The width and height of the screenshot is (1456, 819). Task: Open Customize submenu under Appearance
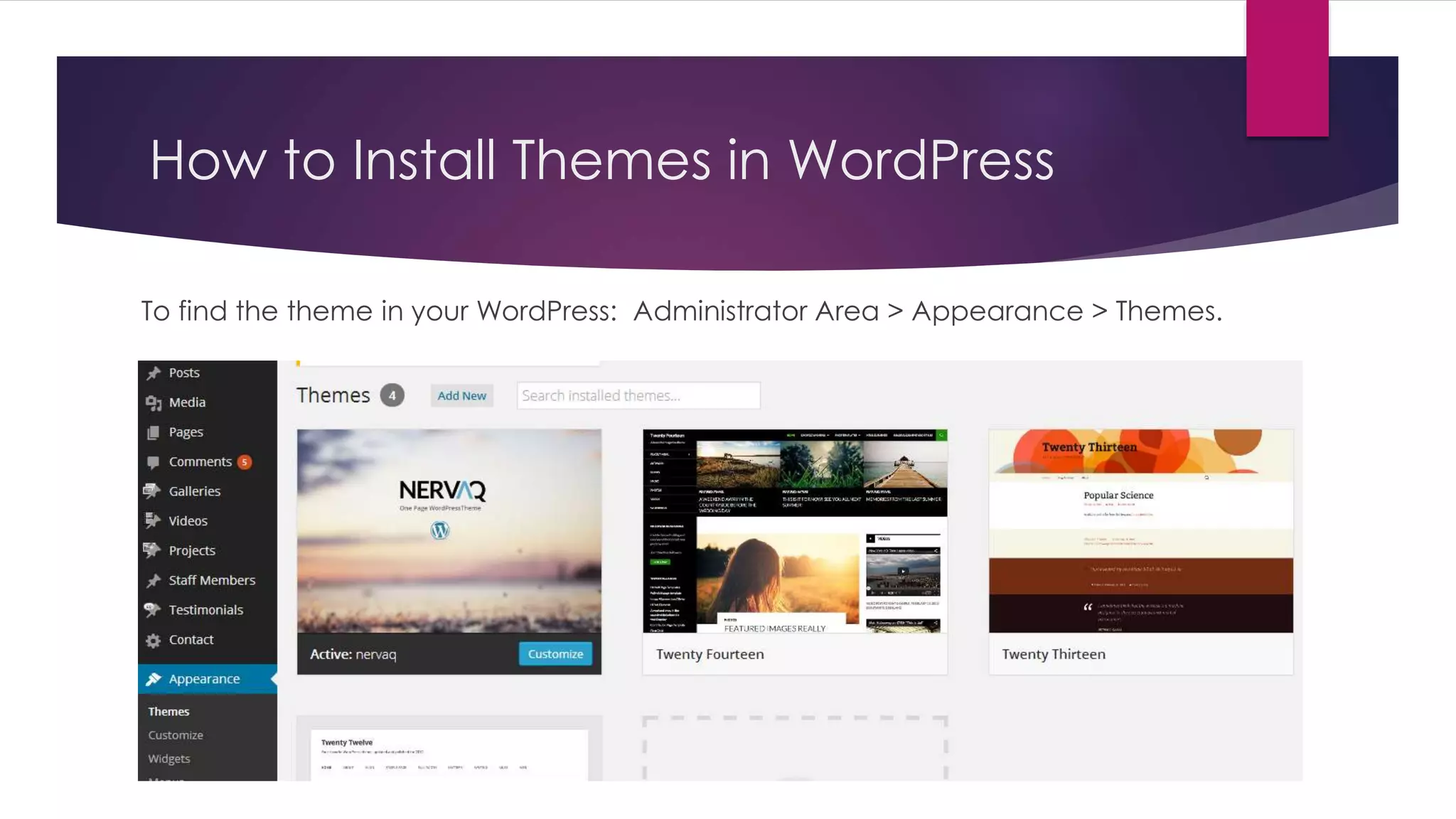(x=176, y=735)
